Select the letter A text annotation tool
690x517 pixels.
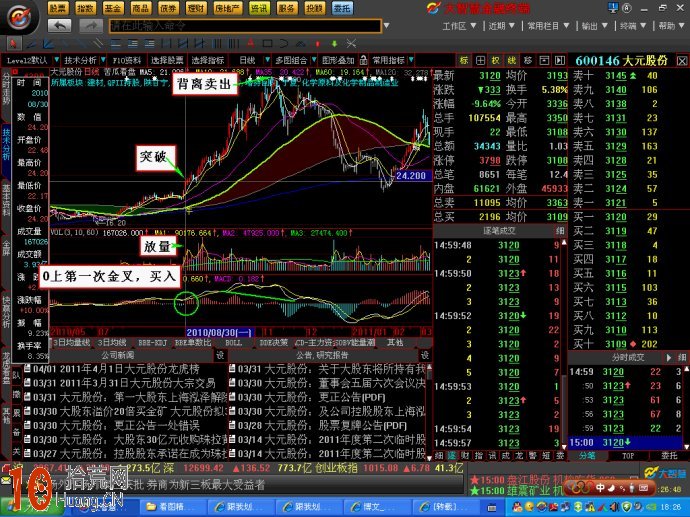point(251,44)
